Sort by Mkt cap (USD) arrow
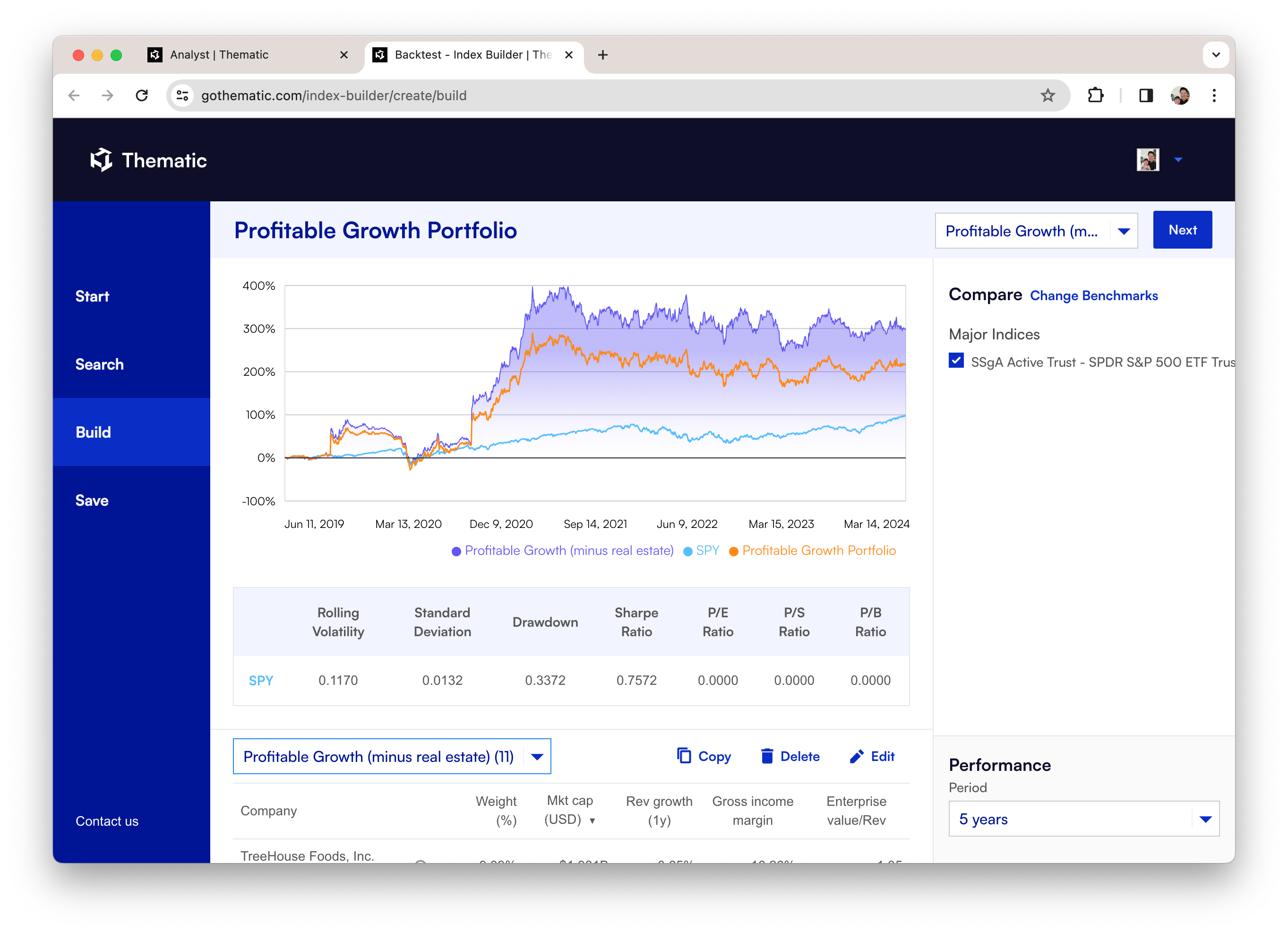 (592, 821)
